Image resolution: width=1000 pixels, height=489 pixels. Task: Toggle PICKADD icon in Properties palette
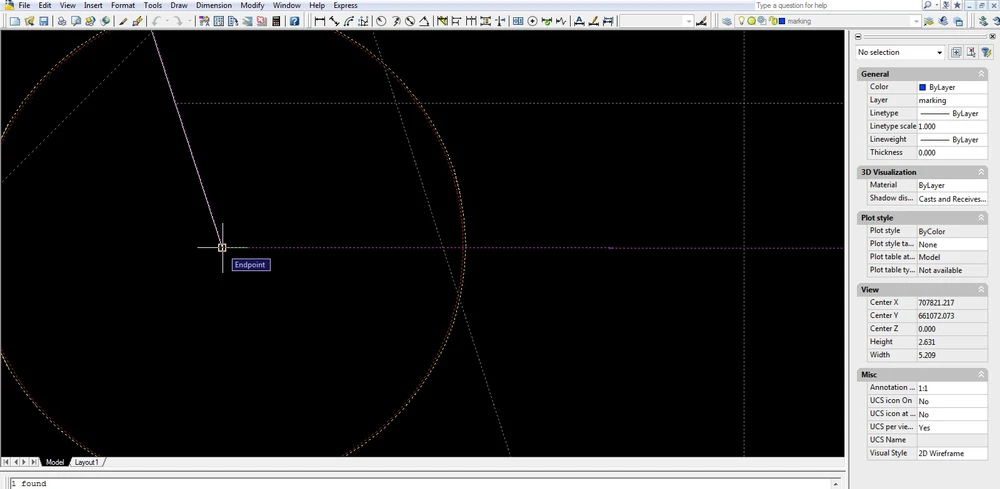pos(956,52)
